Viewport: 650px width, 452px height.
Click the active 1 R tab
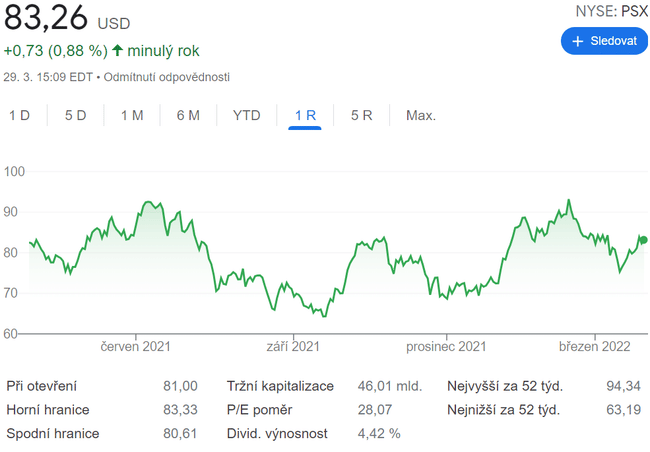(305, 115)
